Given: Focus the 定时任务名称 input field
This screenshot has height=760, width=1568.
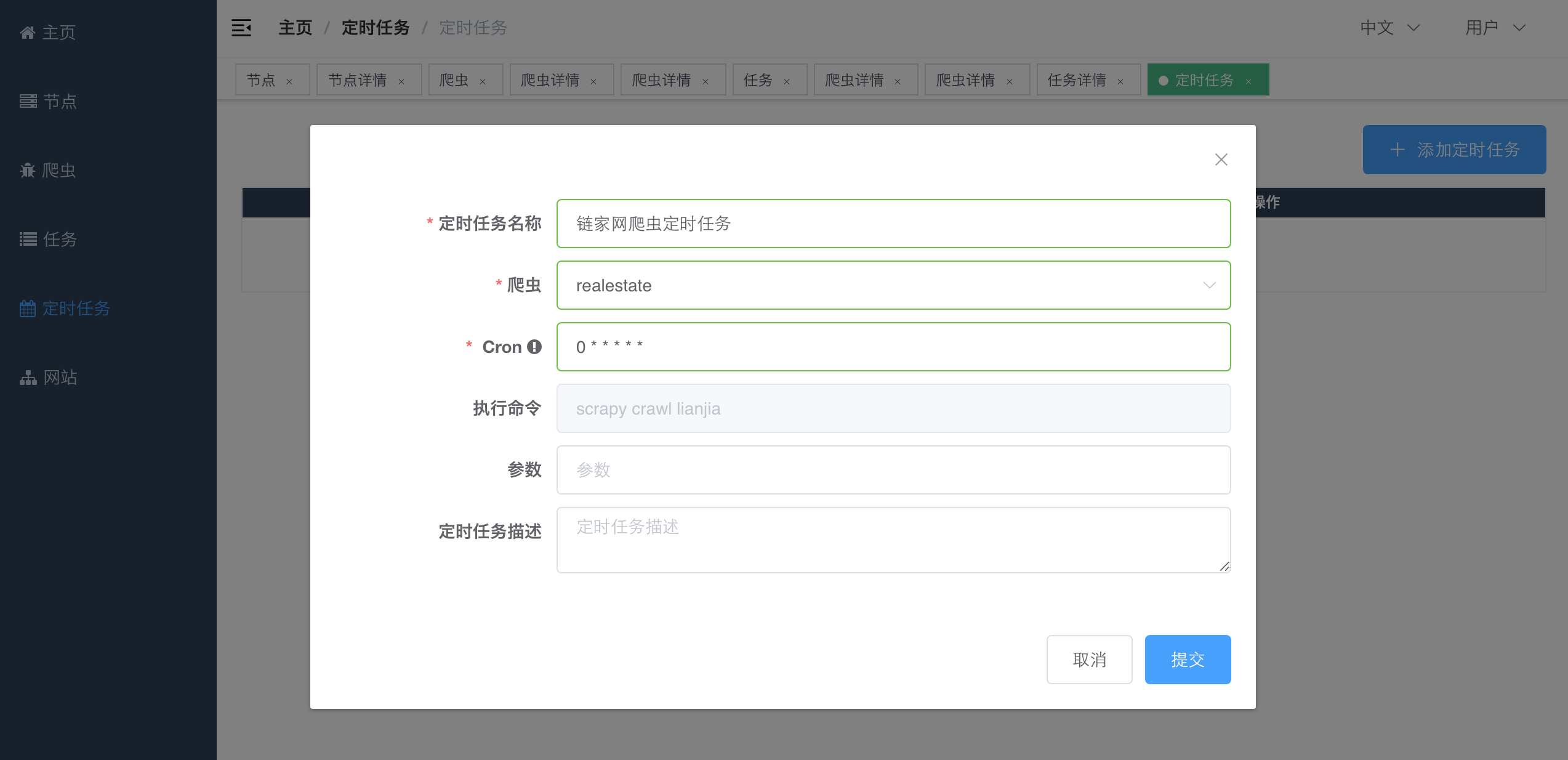Looking at the screenshot, I should pos(893,224).
